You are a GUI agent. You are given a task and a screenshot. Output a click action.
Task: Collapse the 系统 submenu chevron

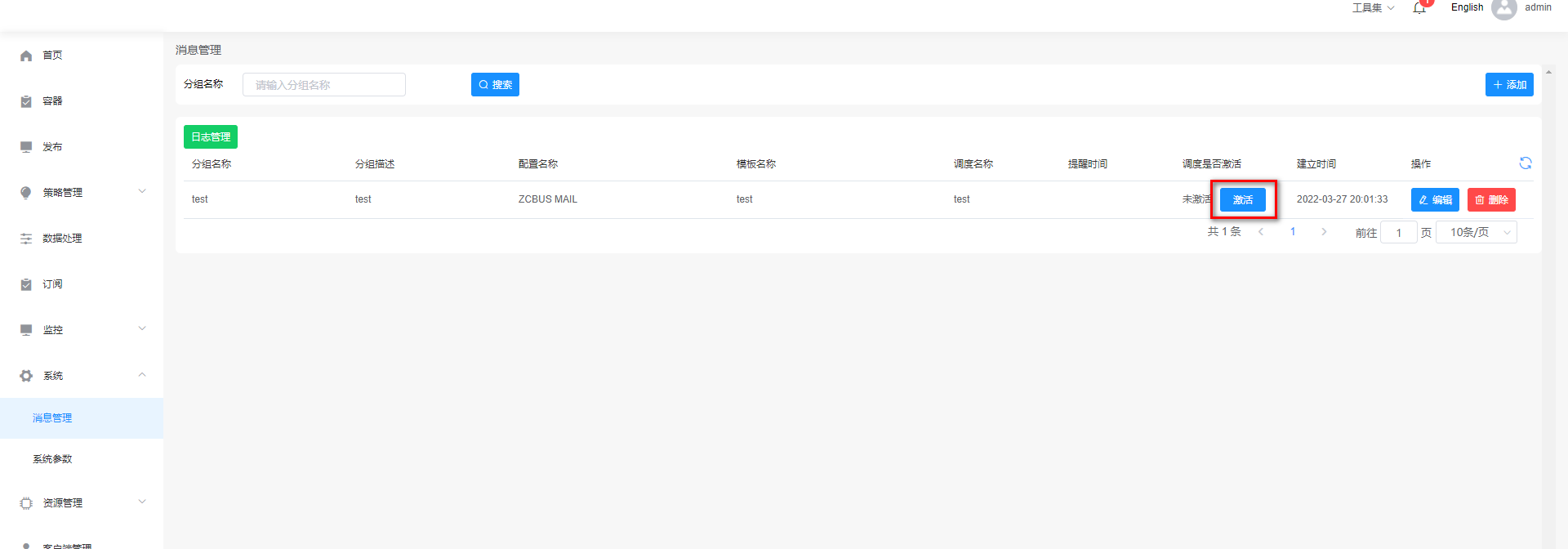pos(142,375)
